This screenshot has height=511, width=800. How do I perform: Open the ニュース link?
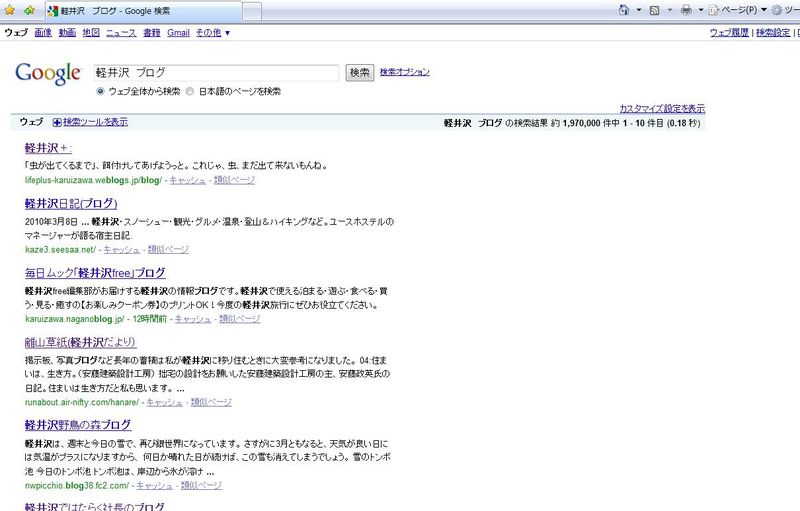pyautogui.click(x=121, y=33)
